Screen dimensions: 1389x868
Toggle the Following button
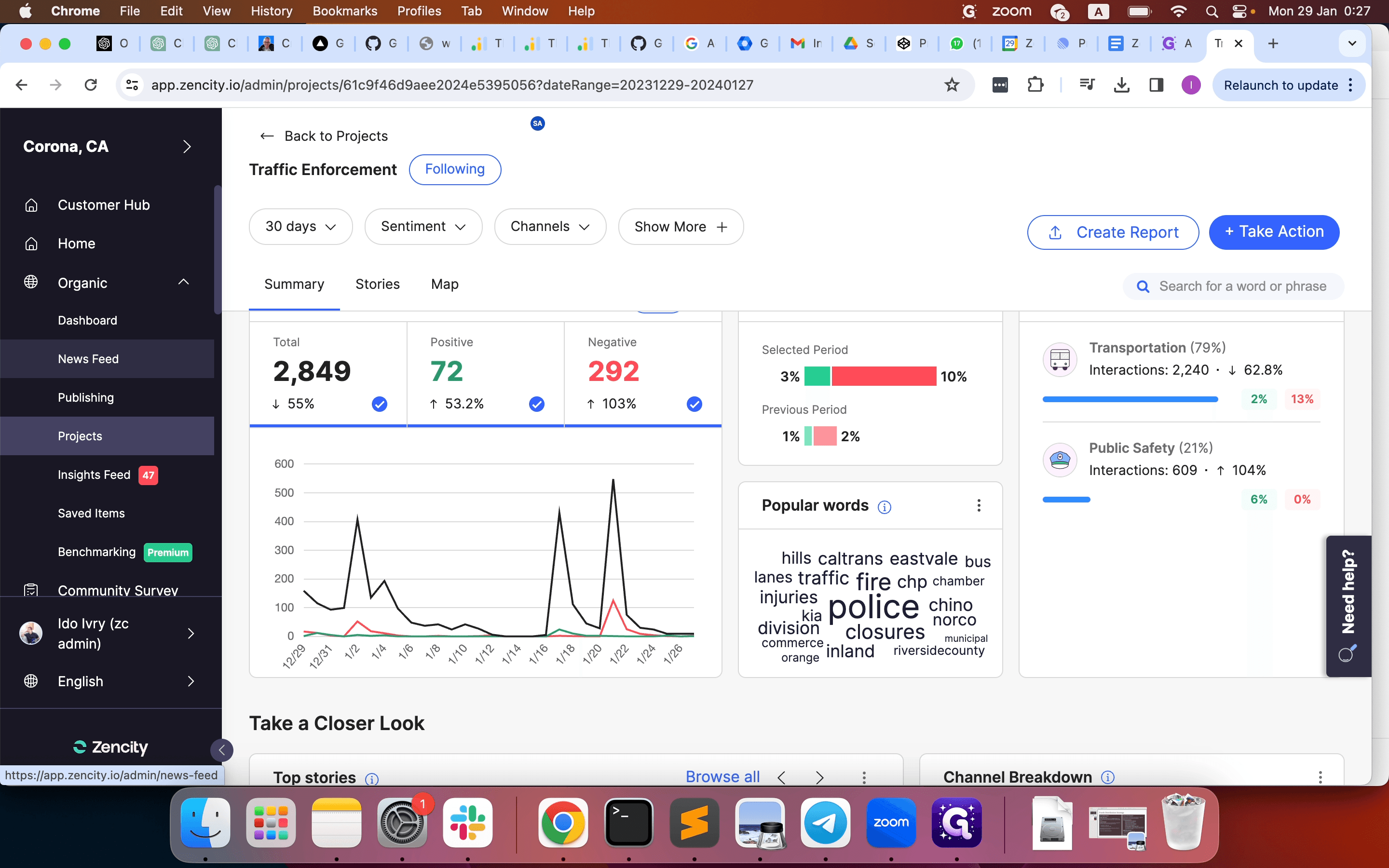[x=455, y=169]
